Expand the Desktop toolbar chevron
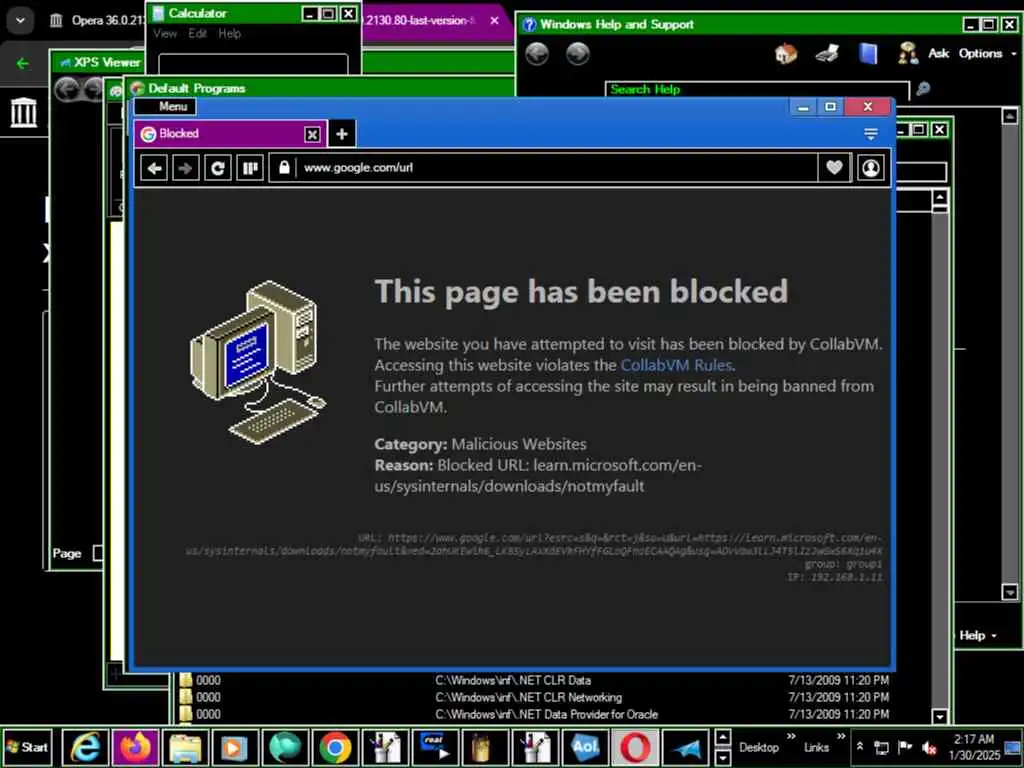 792,737
